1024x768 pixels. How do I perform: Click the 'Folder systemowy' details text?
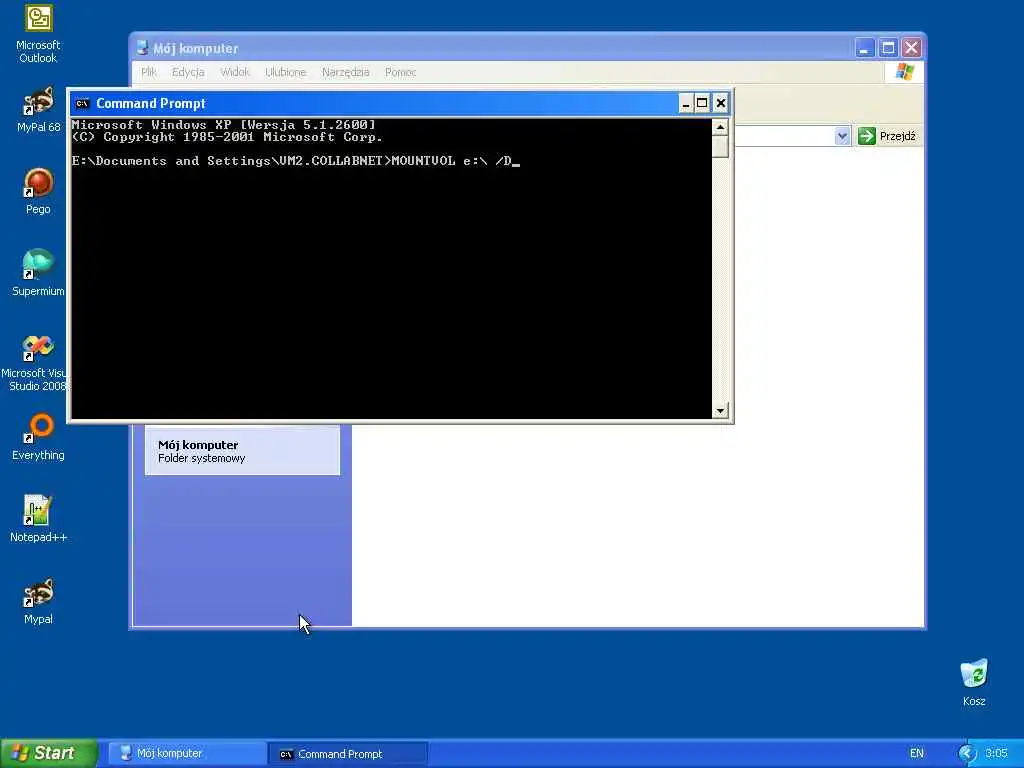202,458
